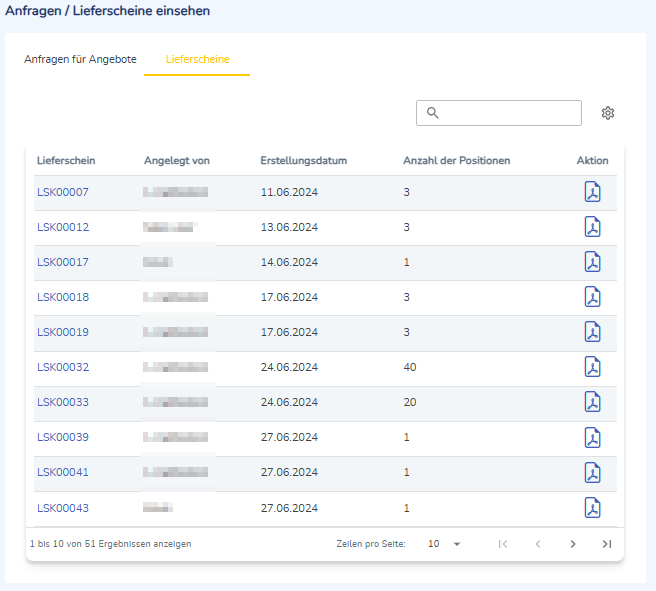Open table settings gear icon
Image resolution: width=656 pixels, height=591 pixels.
[608, 113]
